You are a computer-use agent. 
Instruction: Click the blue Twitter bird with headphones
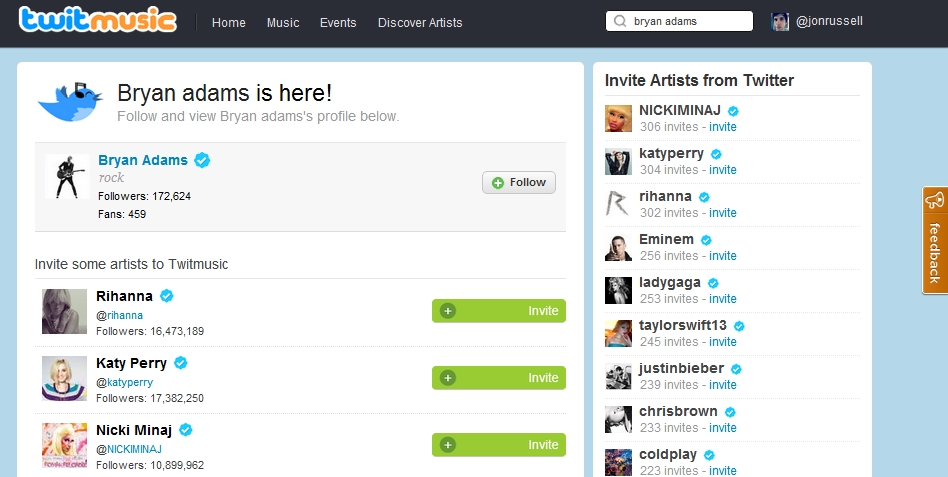pyautogui.click(x=70, y=102)
